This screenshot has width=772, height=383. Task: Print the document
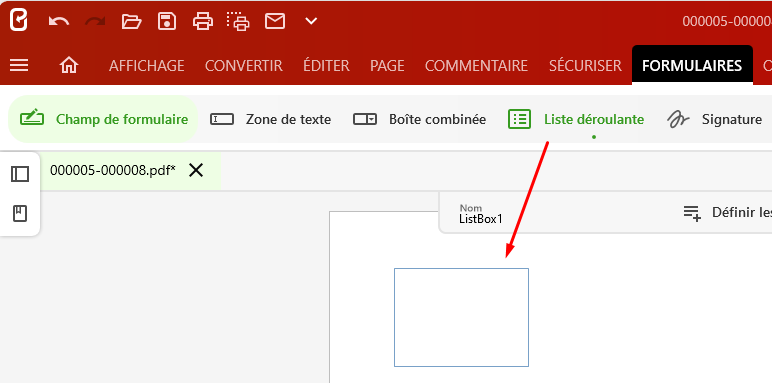click(203, 21)
